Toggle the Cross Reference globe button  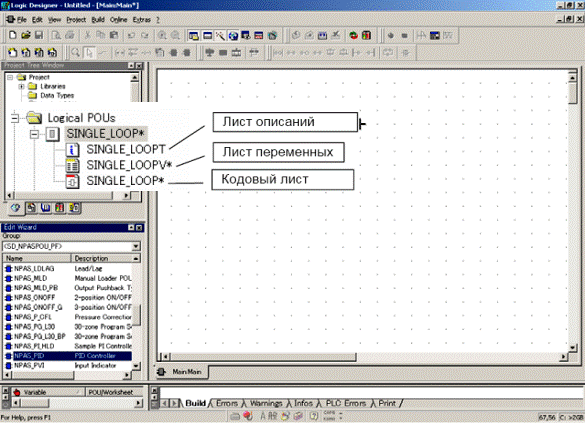[x=233, y=35]
